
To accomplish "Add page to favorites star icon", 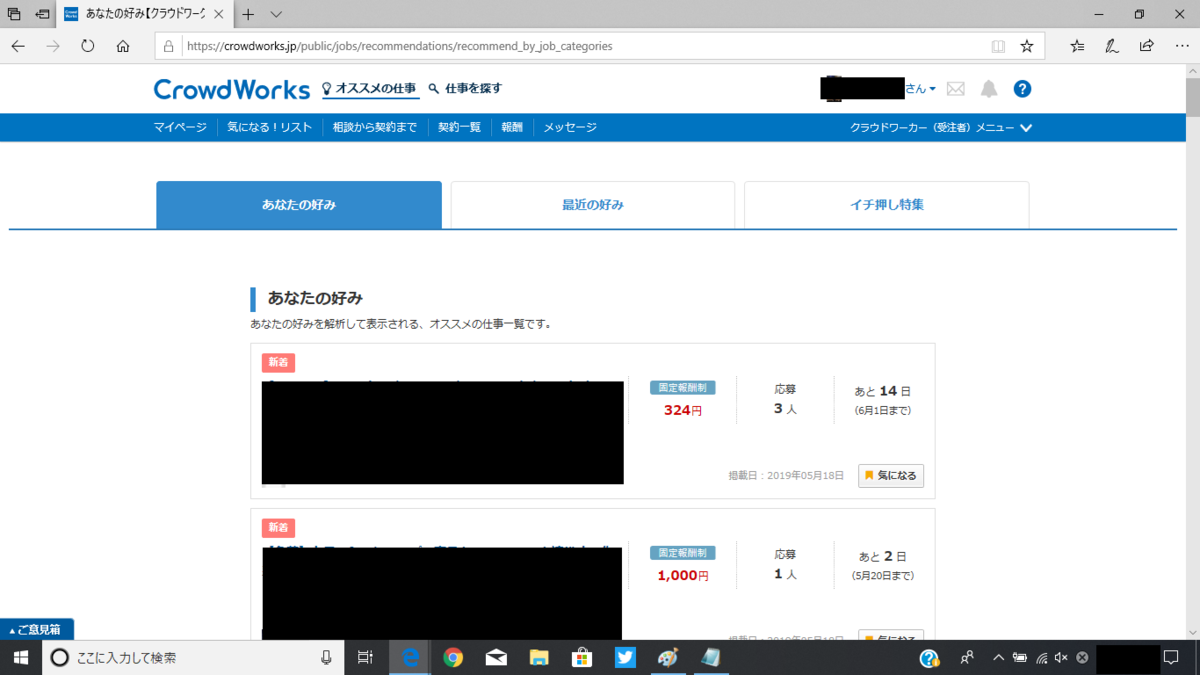I will pos(1026,46).
